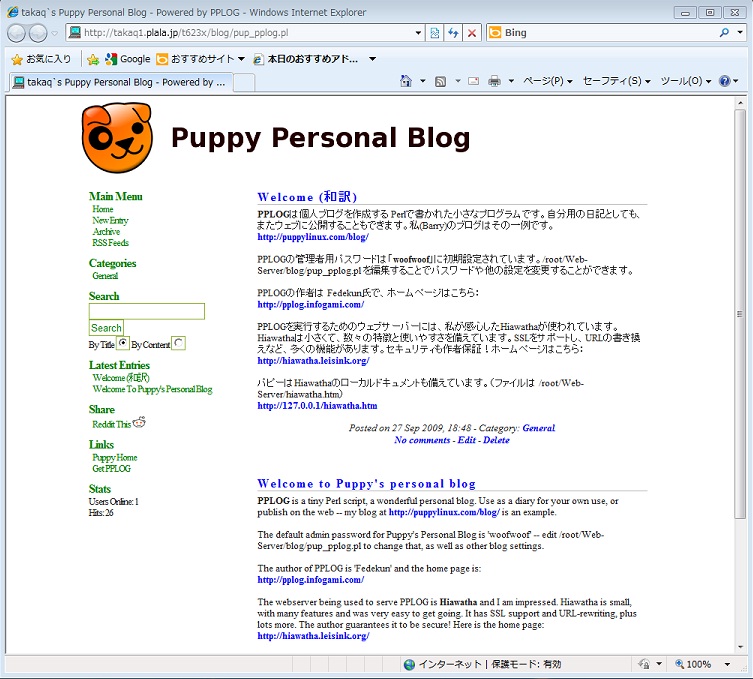Image resolution: width=753 pixels, height=679 pixels.
Task: Expand the zoom level dropdown arrow
Action: (x=727, y=665)
